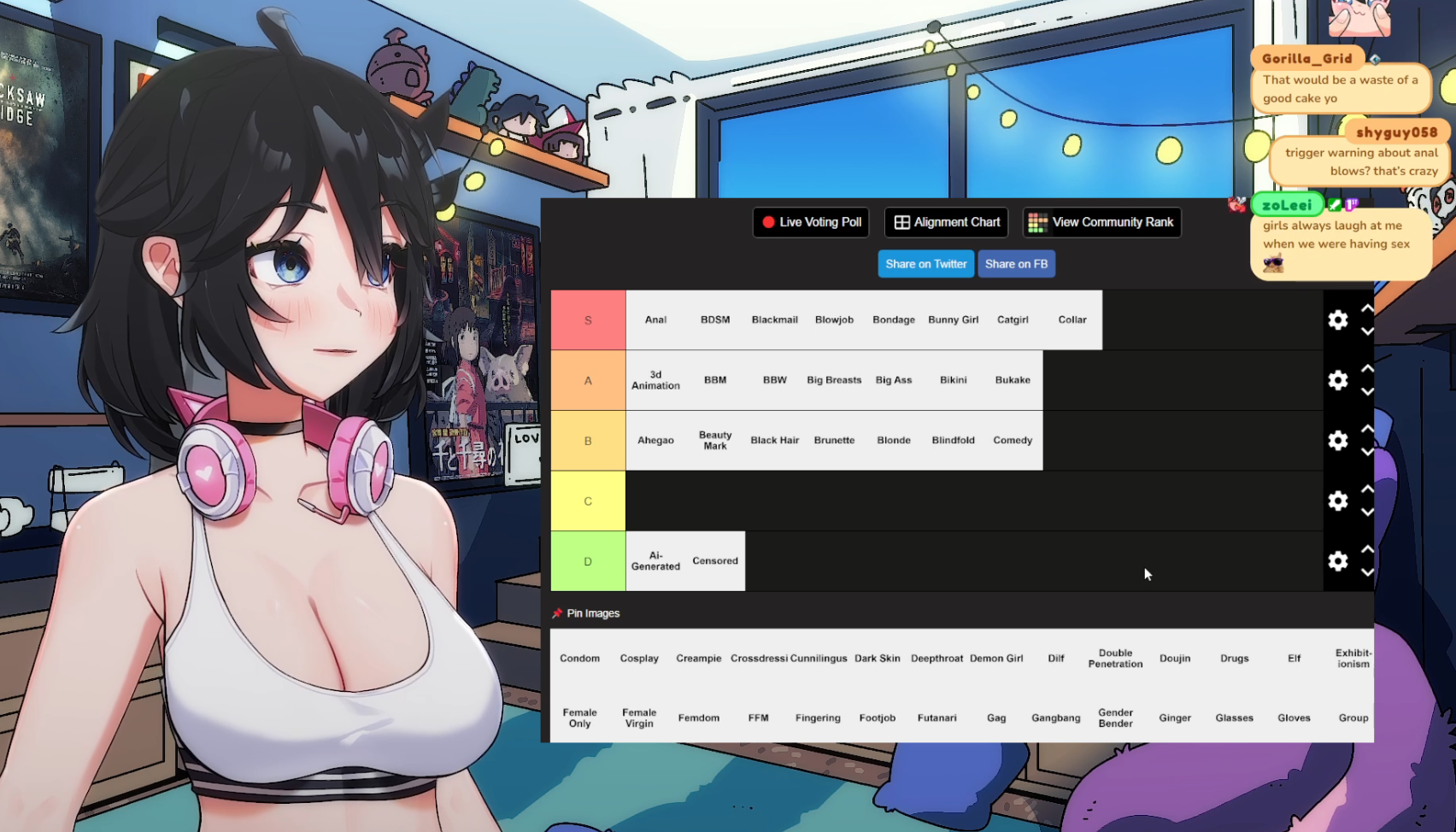This screenshot has width=1456, height=832.
Task: Pick the Gender Bender tile from the pool
Action: tap(1115, 718)
